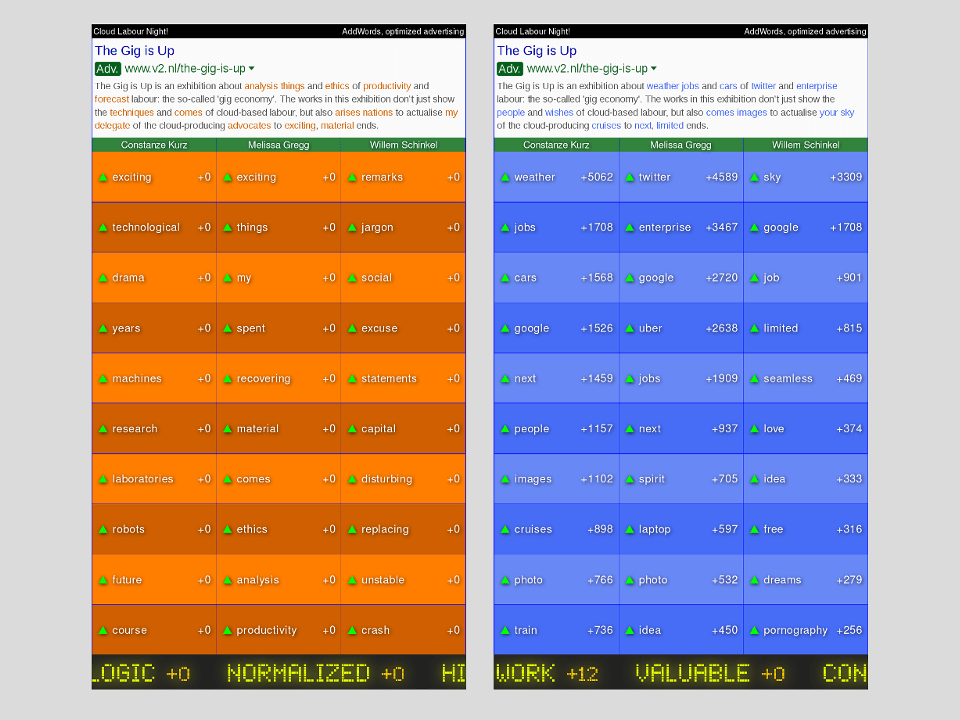Viewport: 960px width, 720px height.
Task: Open 'The Gig is Up' title link in blue panel
Action: click(x=537, y=50)
